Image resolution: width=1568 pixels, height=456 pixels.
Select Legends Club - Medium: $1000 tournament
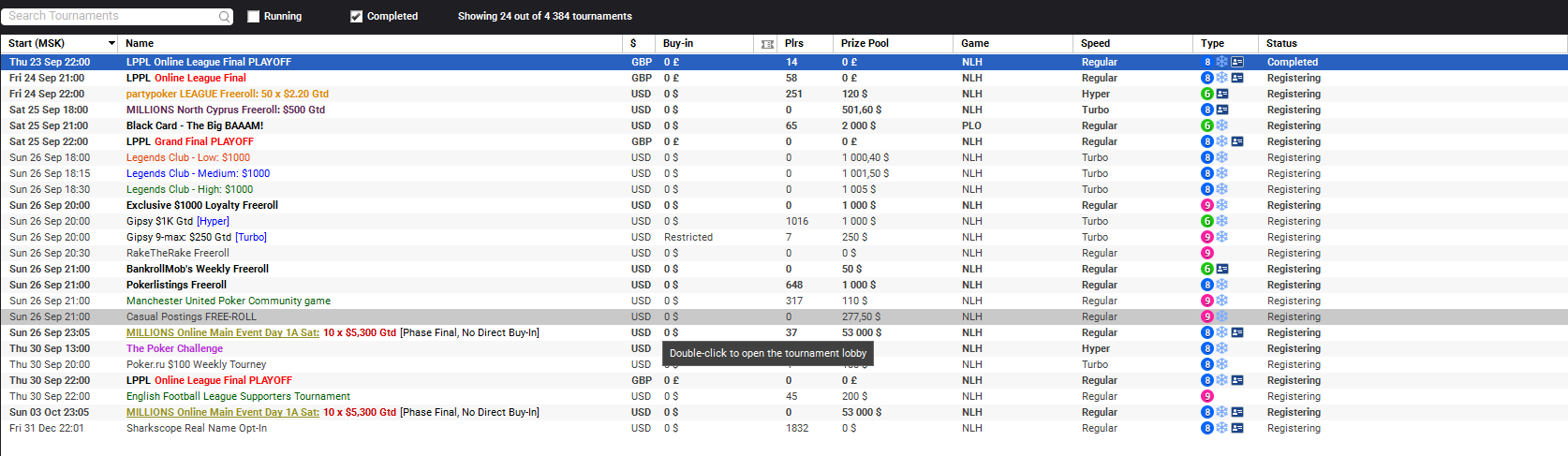(198, 173)
